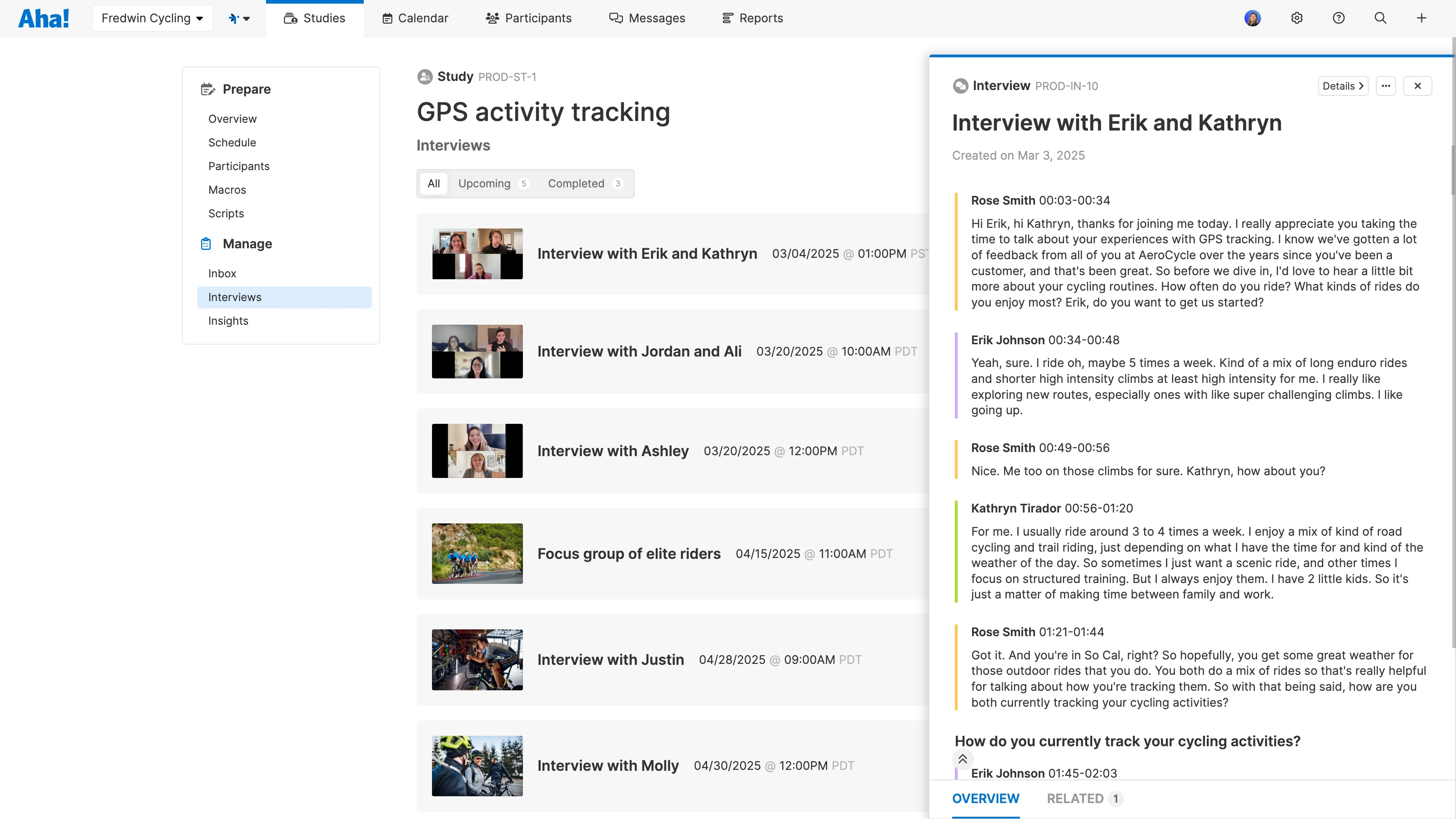Click the Interview with Ashley thumbnail

pyautogui.click(x=477, y=451)
